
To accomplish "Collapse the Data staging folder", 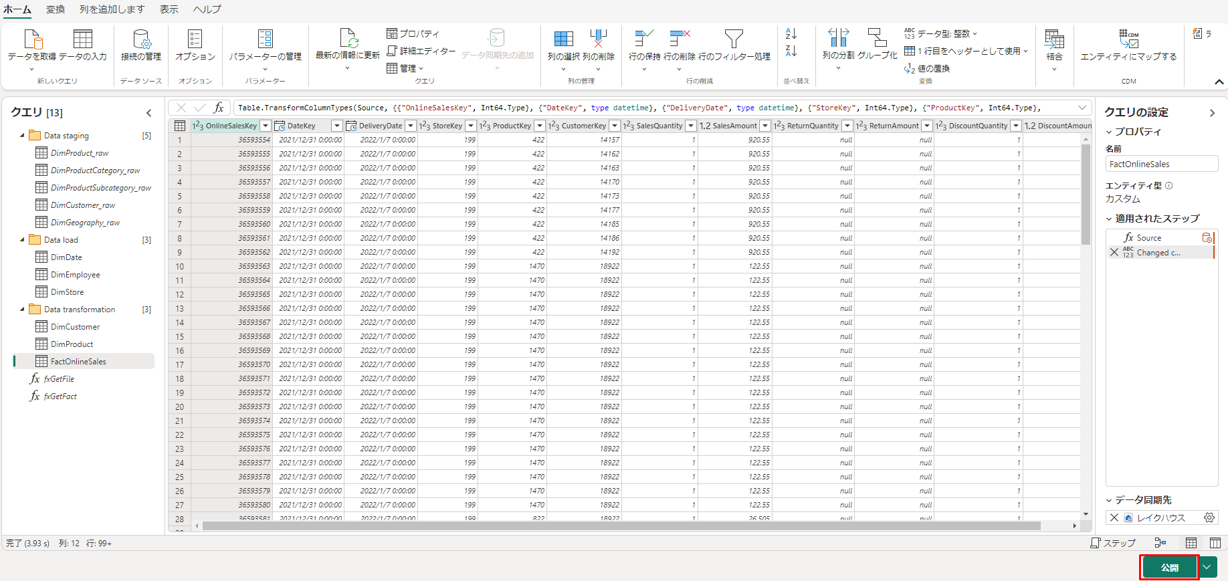I will (x=23, y=135).
